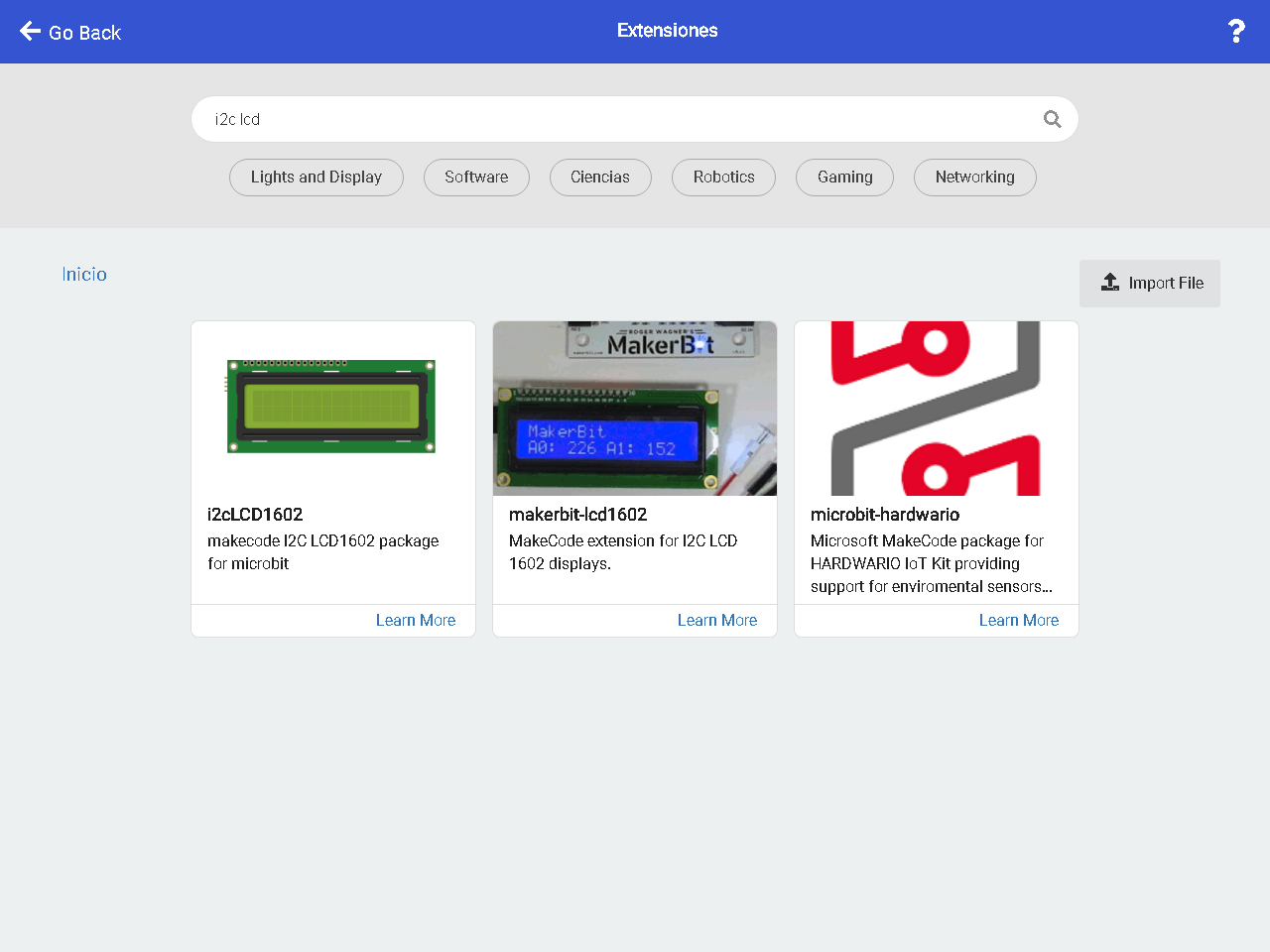Click the Import File button label
This screenshot has height=952, width=1270.
(1166, 284)
